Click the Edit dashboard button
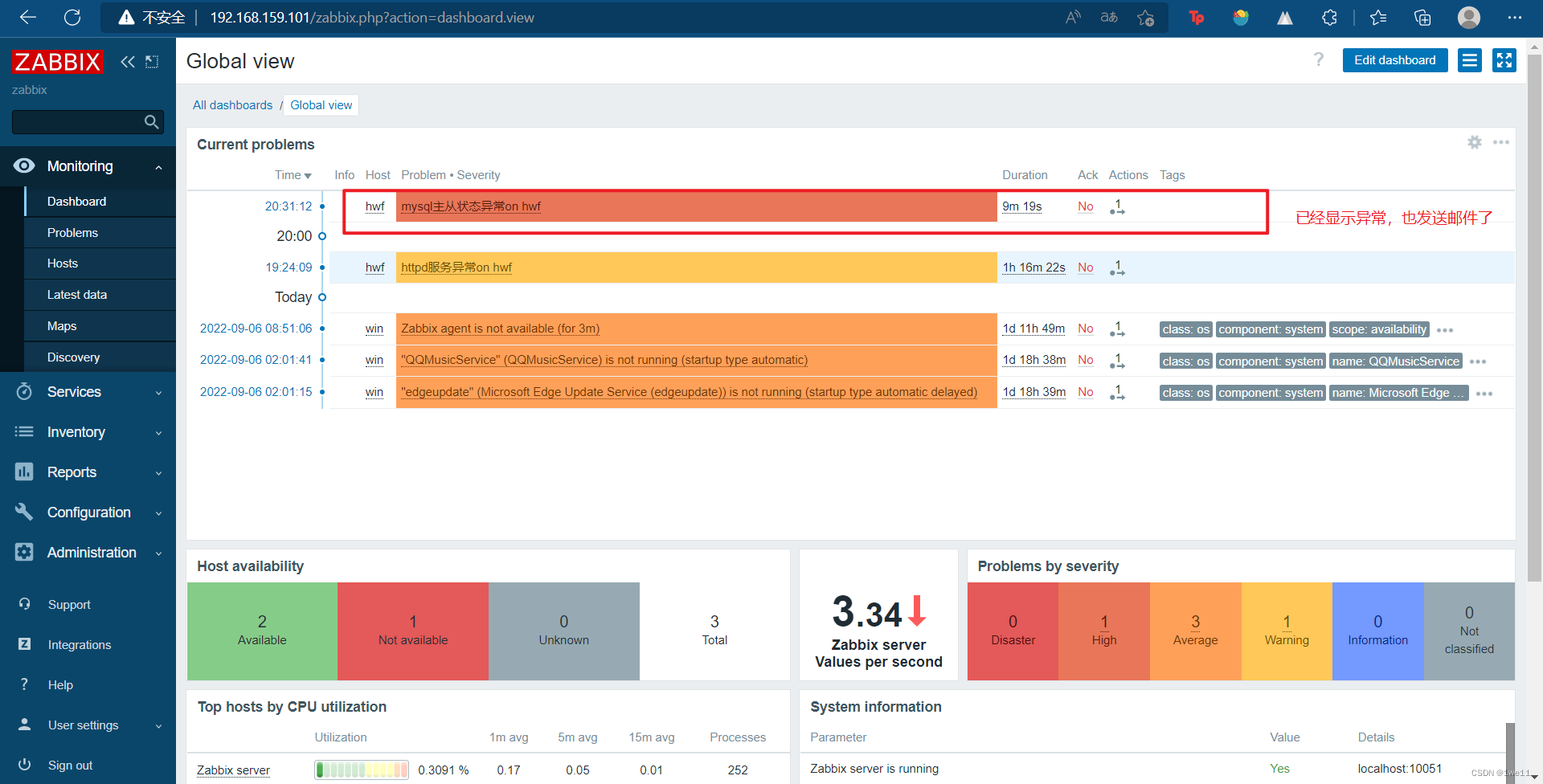This screenshot has height=784, width=1543. pos(1394,60)
